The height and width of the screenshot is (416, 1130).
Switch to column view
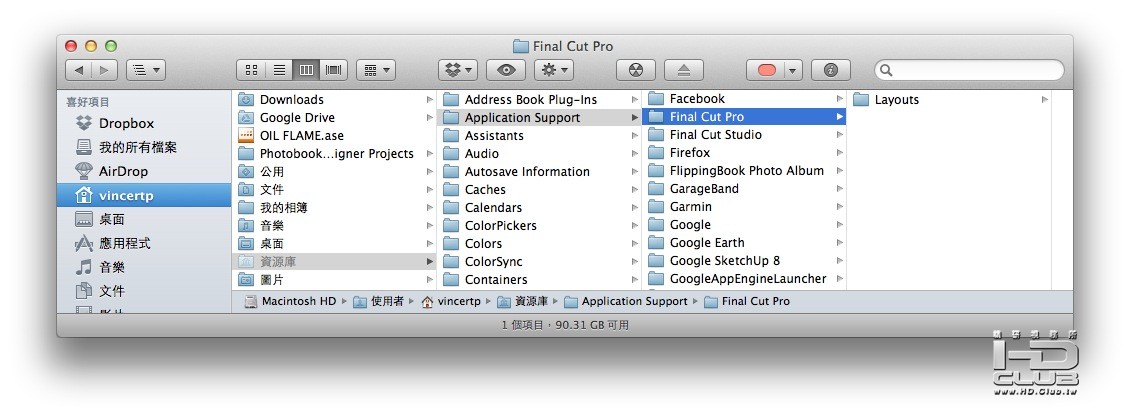[306, 70]
